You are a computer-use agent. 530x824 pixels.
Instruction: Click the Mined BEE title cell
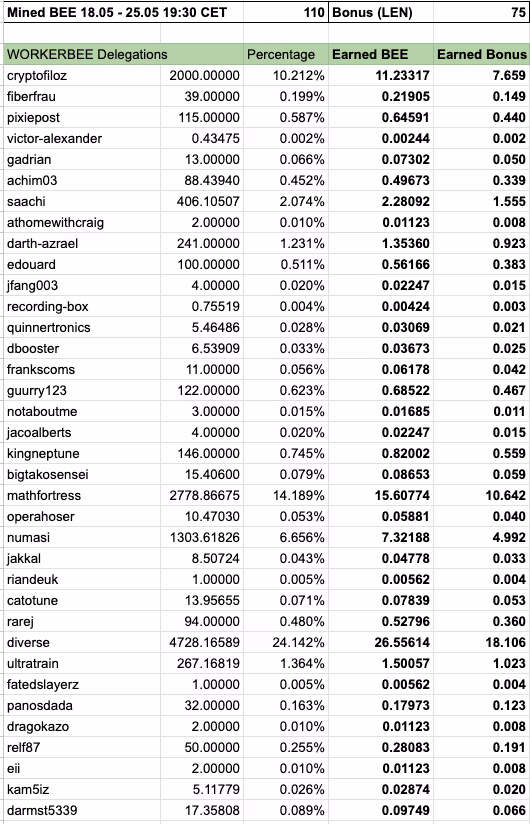(x=123, y=12)
